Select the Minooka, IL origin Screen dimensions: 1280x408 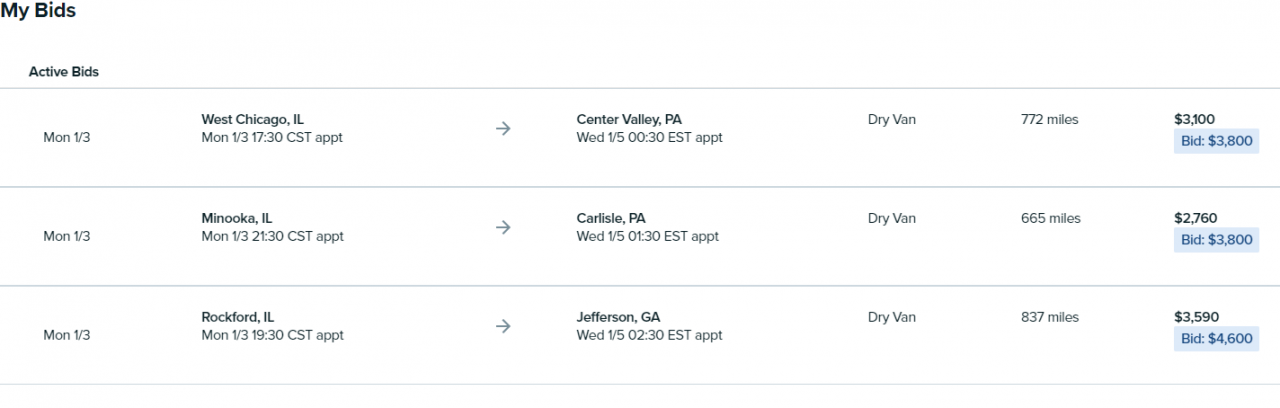(237, 218)
